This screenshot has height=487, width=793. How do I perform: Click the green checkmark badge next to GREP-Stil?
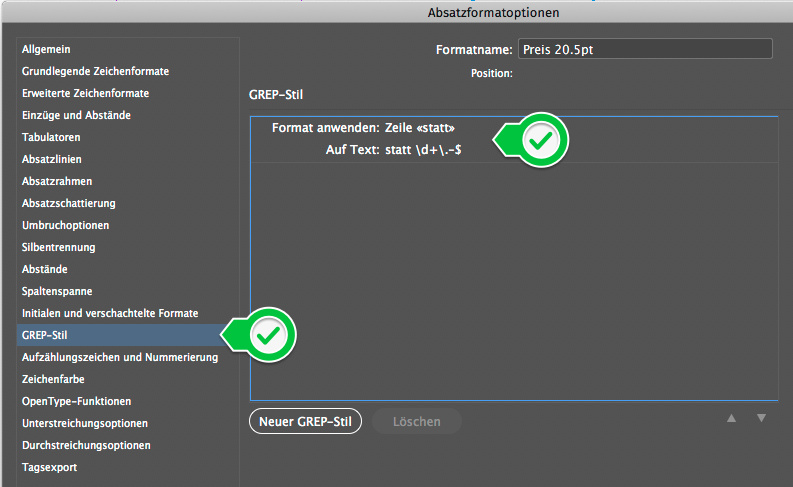[x=259, y=335]
